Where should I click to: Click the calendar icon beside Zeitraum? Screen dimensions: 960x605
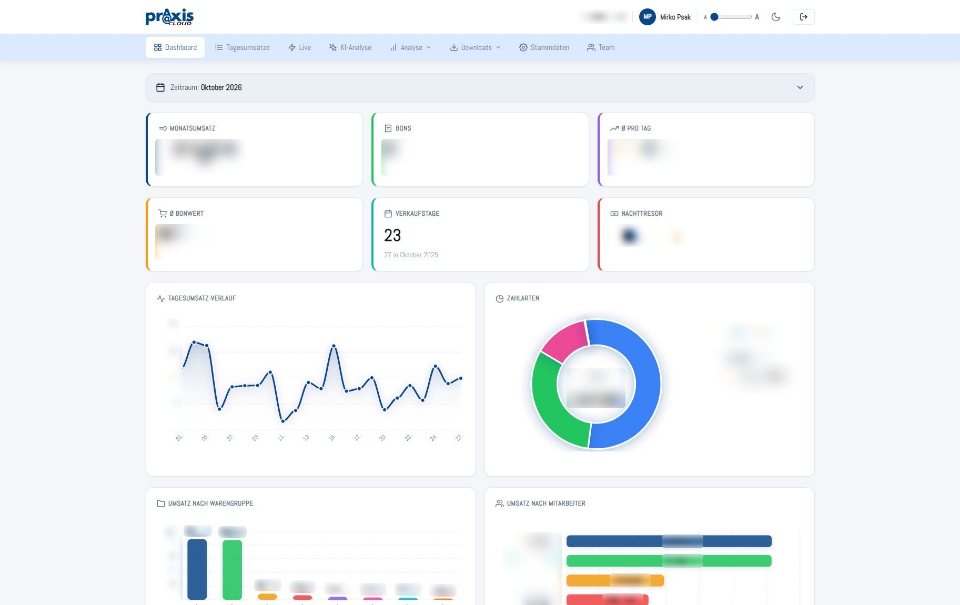coord(160,88)
